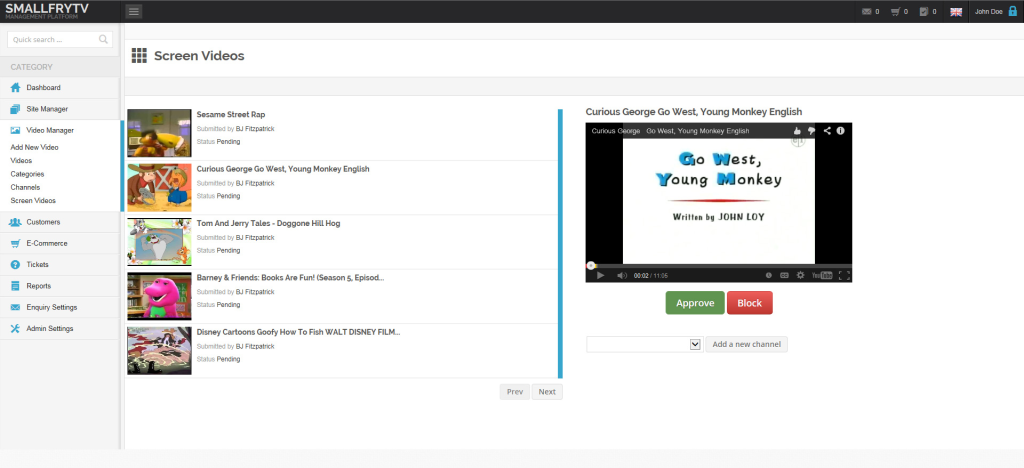Enter fullscreen mode in video player

pyautogui.click(x=844, y=275)
